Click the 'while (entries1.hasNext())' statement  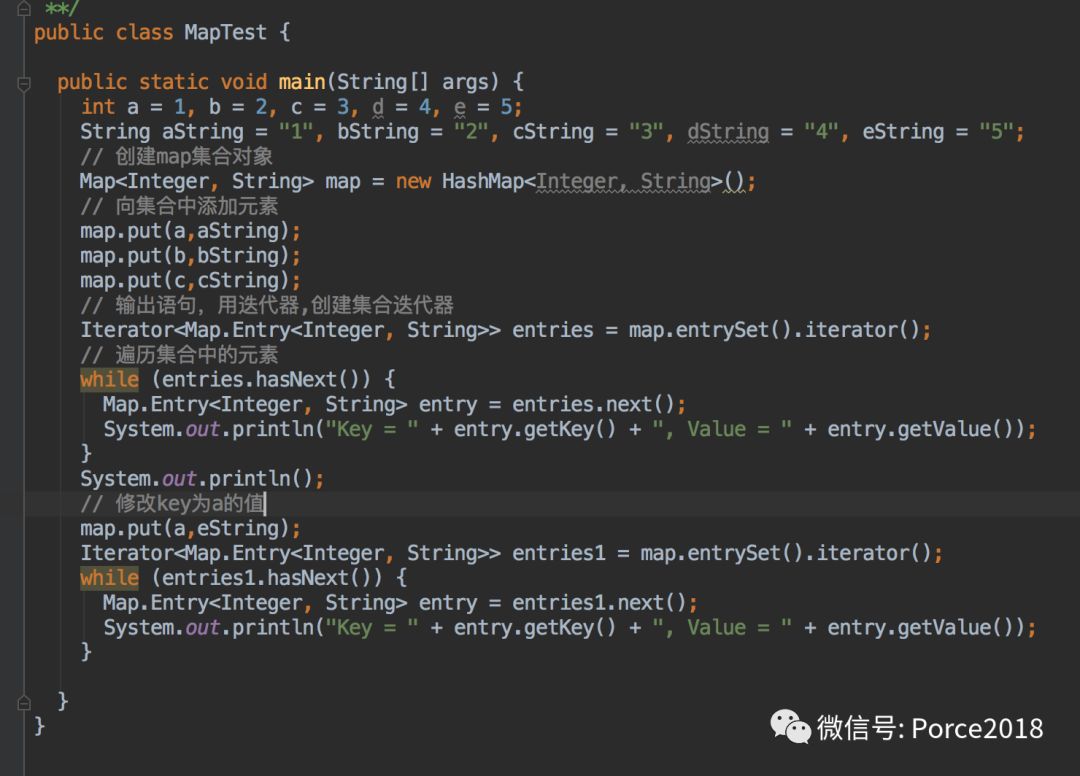pyautogui.click(x=243, y=578)
